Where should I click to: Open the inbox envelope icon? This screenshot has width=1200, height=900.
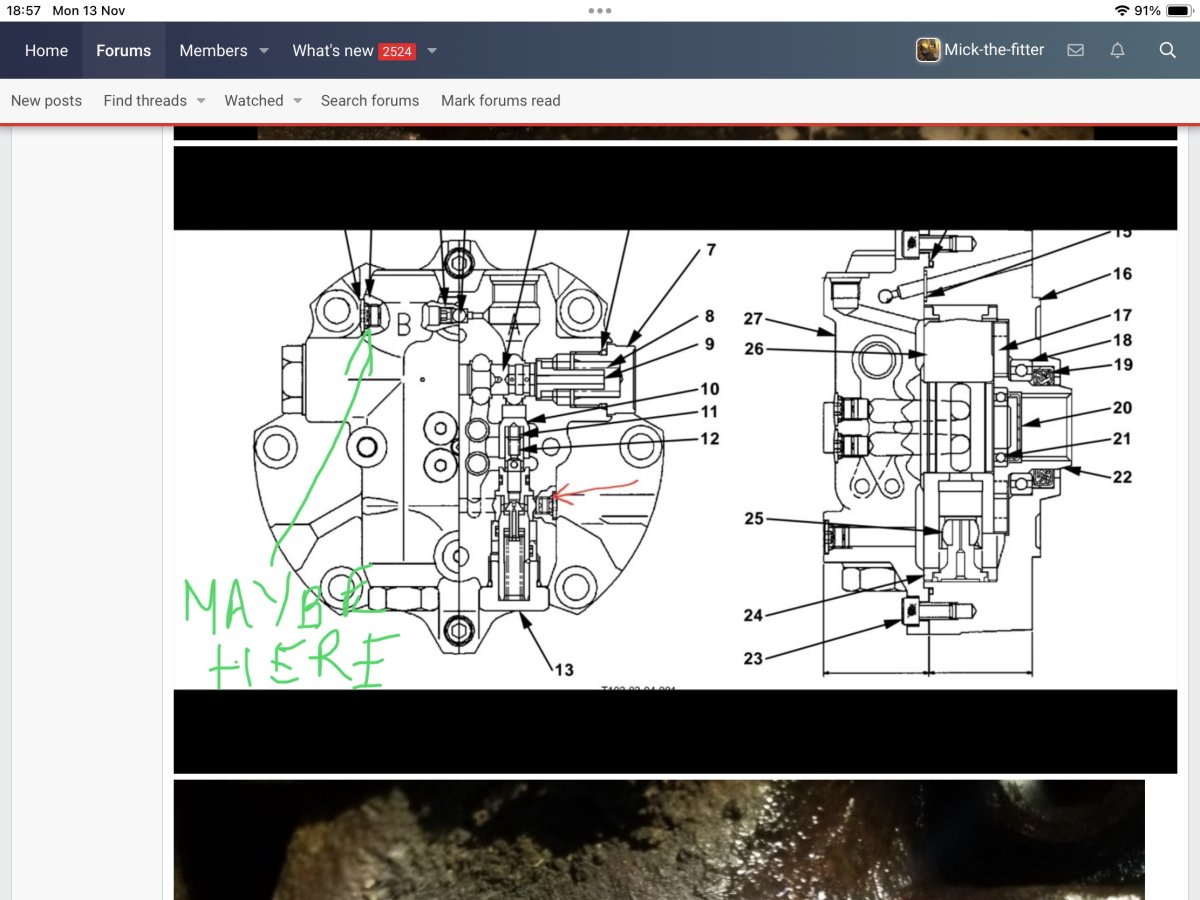1075,50
